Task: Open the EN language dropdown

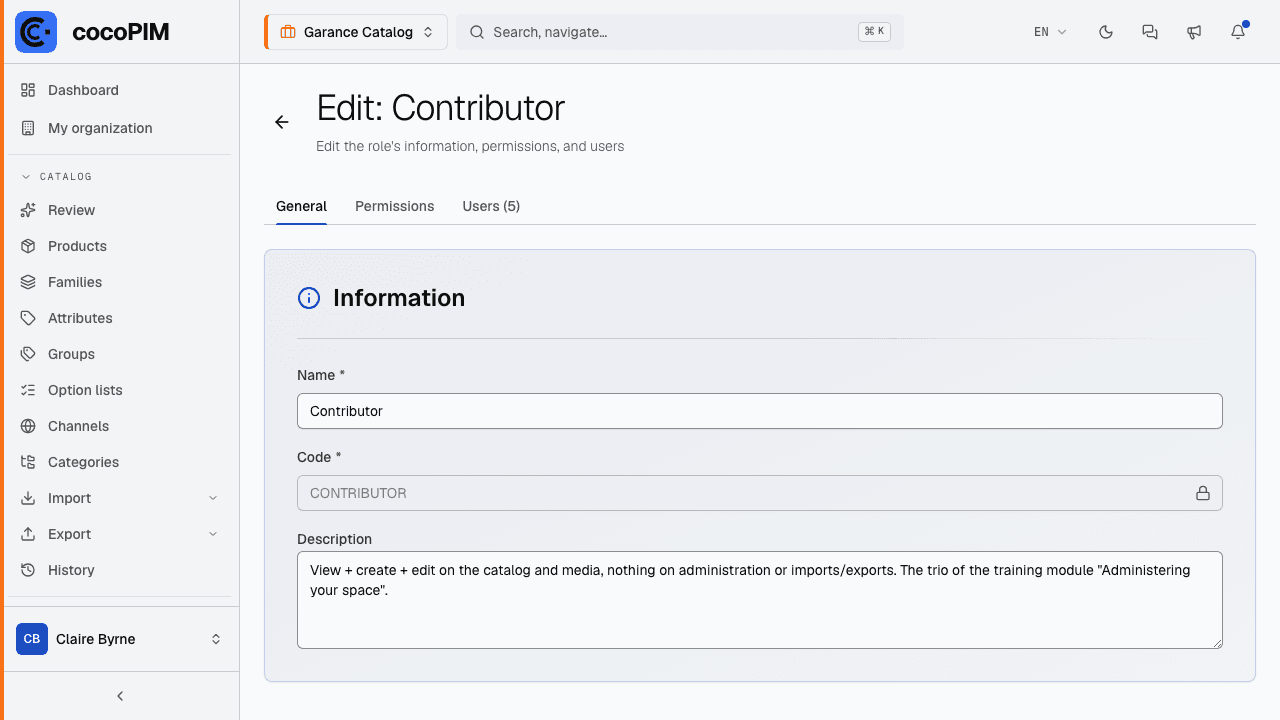Action: coord(1050,32)
